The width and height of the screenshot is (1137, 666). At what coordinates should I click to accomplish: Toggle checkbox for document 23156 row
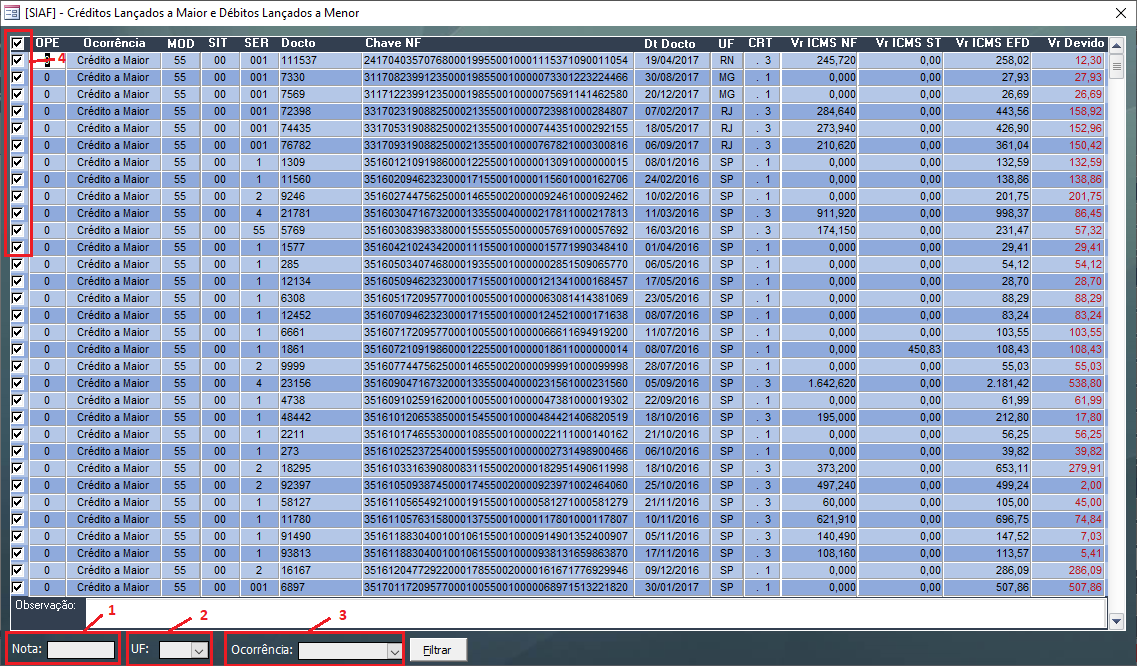coord(18,383)
